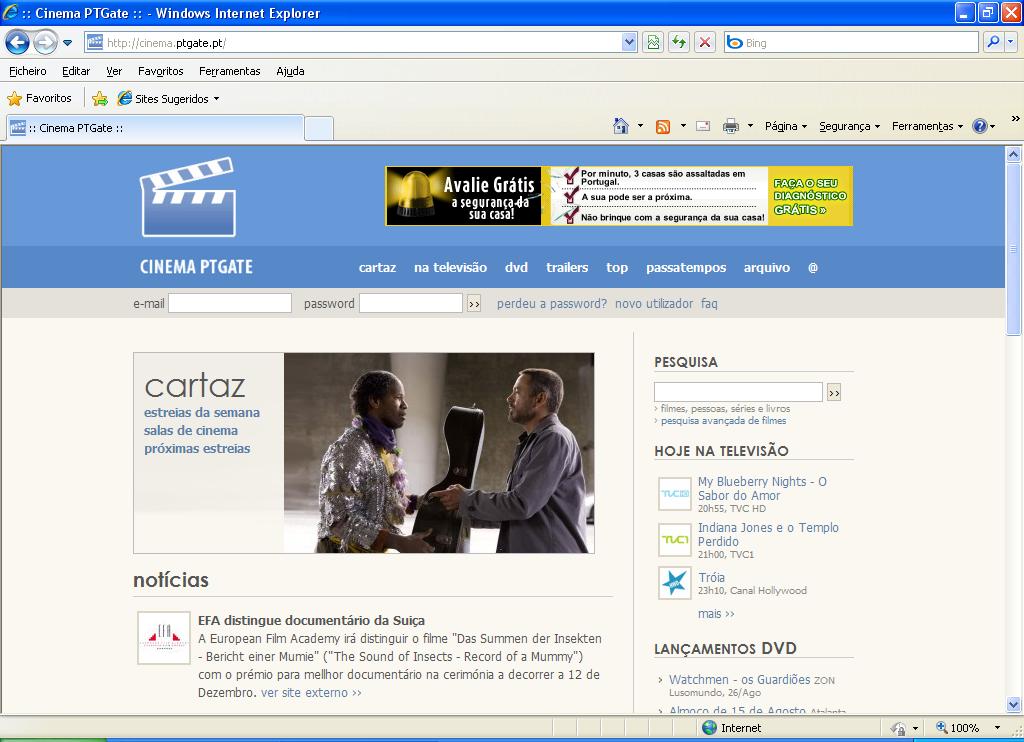Open the recent pages dropdown arrow
This screenshot has width=1024, height=742.
pos(67,43)
